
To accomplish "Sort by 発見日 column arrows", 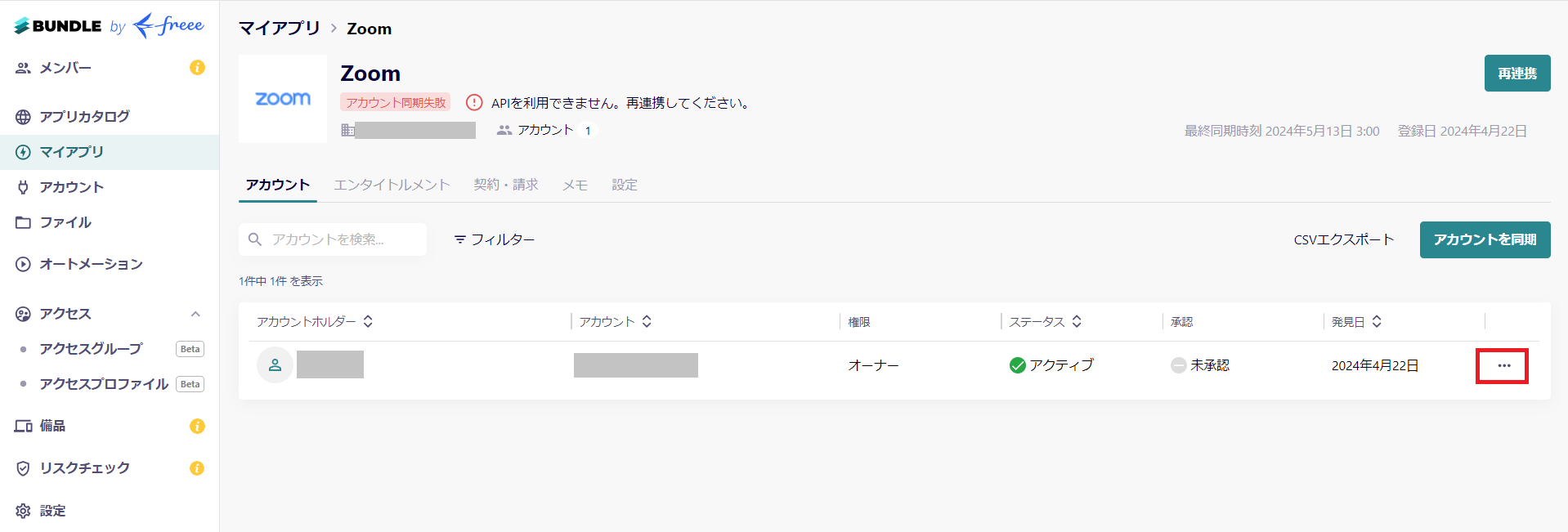I will (x=1377, y=321).
